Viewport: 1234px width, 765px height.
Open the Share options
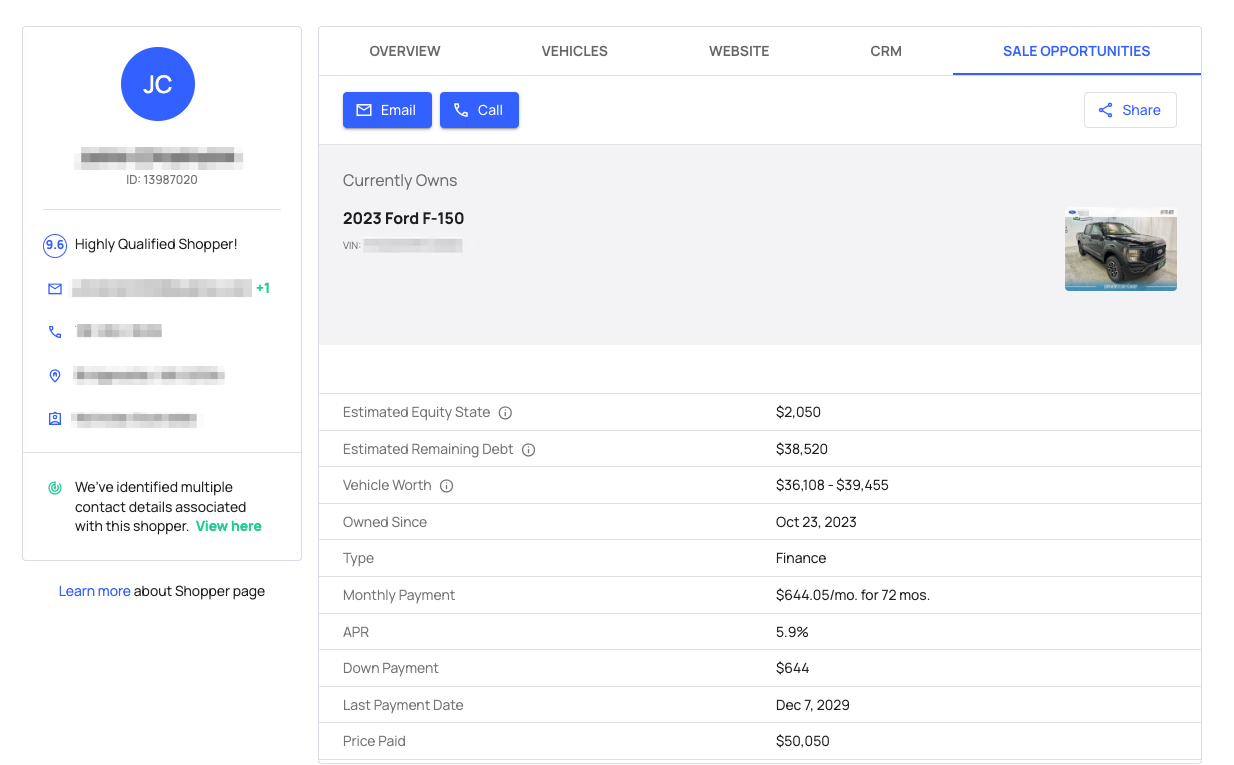point(1130,110)
